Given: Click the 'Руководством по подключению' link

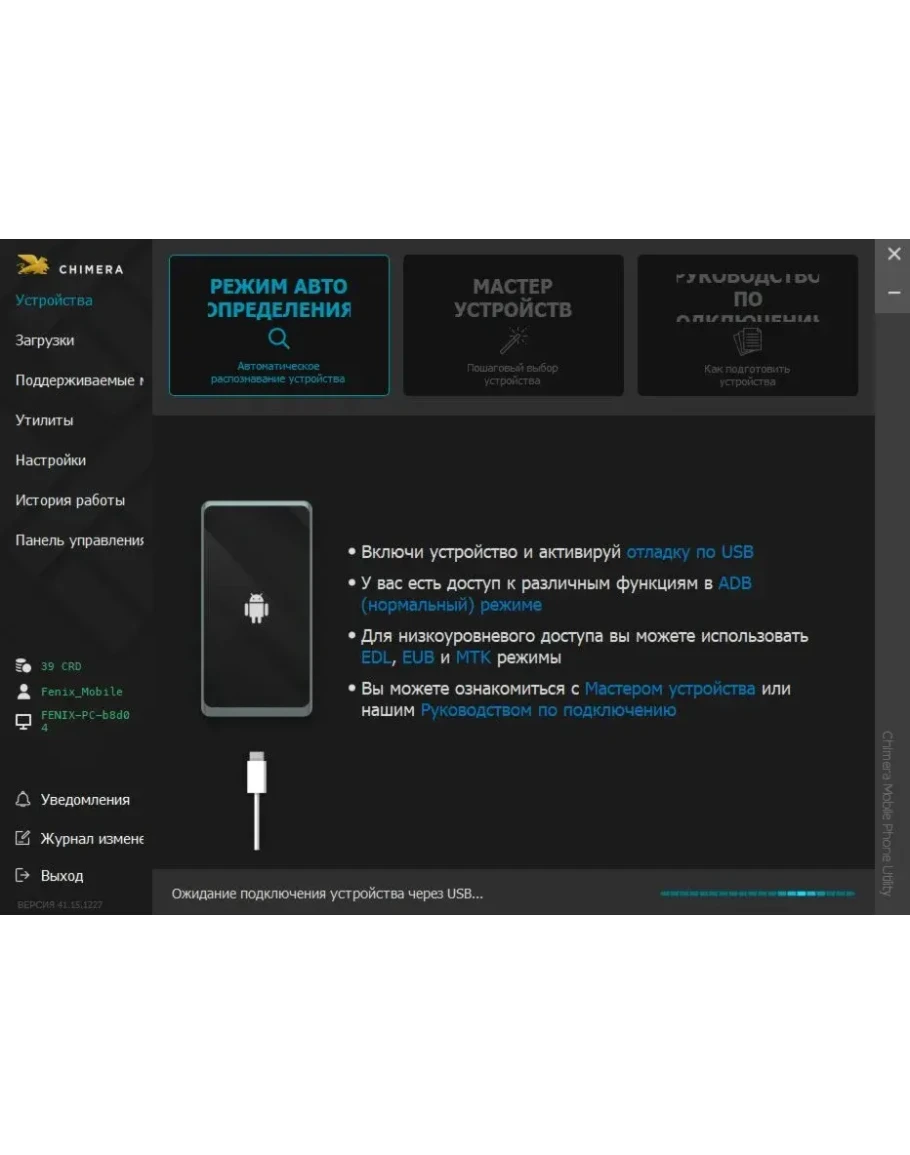Looking at the screenshot, I should [x=548, y=711].
